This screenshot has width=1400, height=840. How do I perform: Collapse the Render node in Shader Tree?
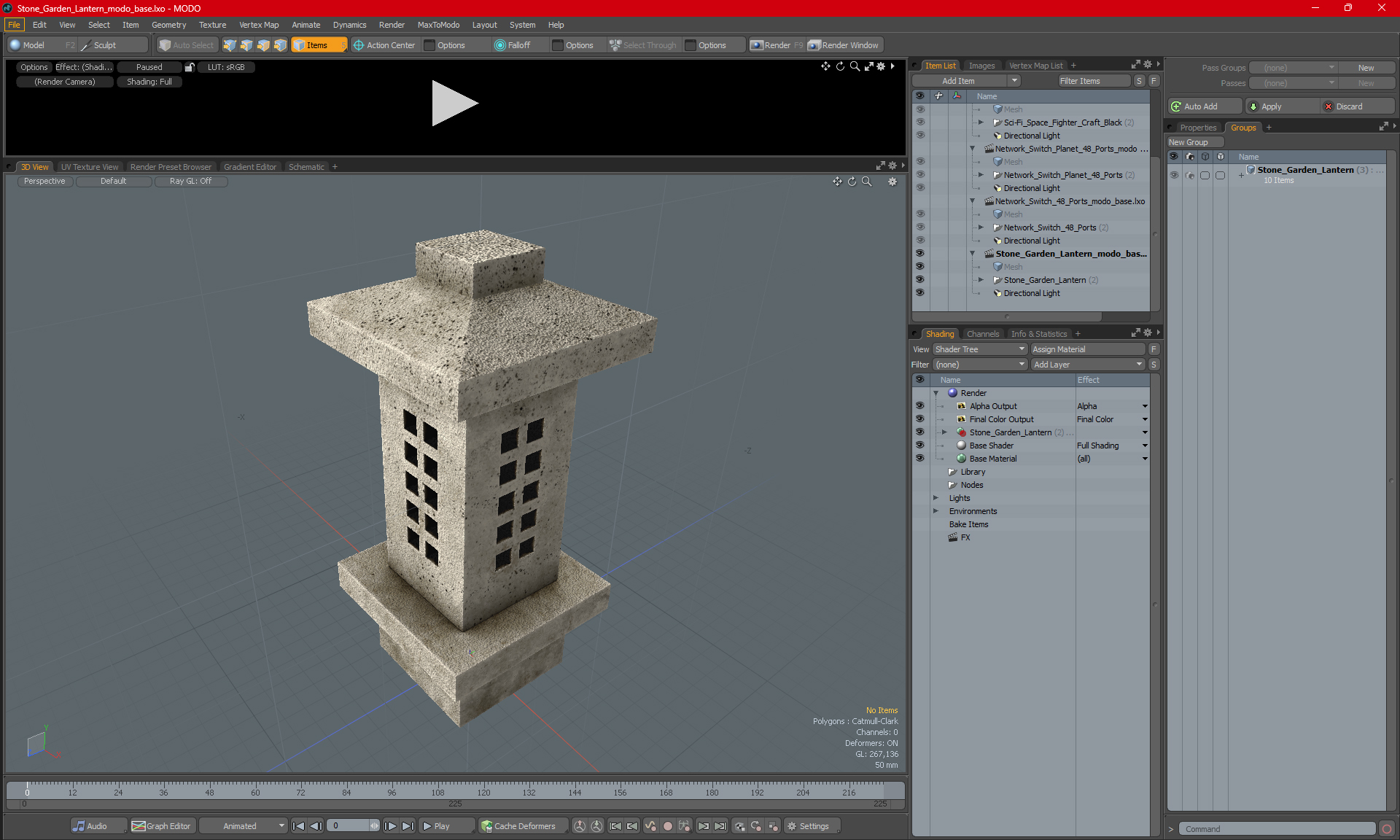coord(936,393)
